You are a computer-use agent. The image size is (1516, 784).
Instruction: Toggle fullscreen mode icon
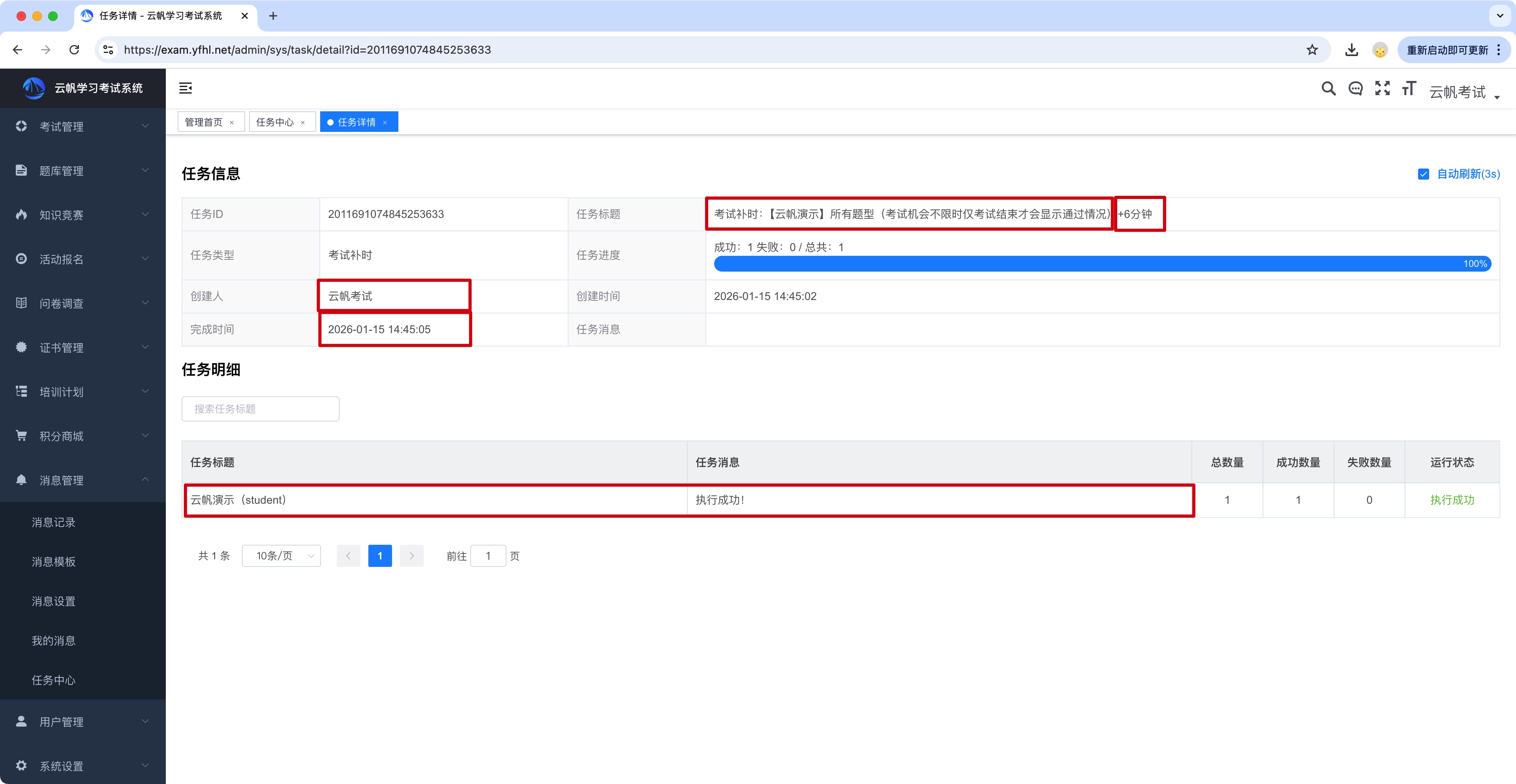(1382, 88)
